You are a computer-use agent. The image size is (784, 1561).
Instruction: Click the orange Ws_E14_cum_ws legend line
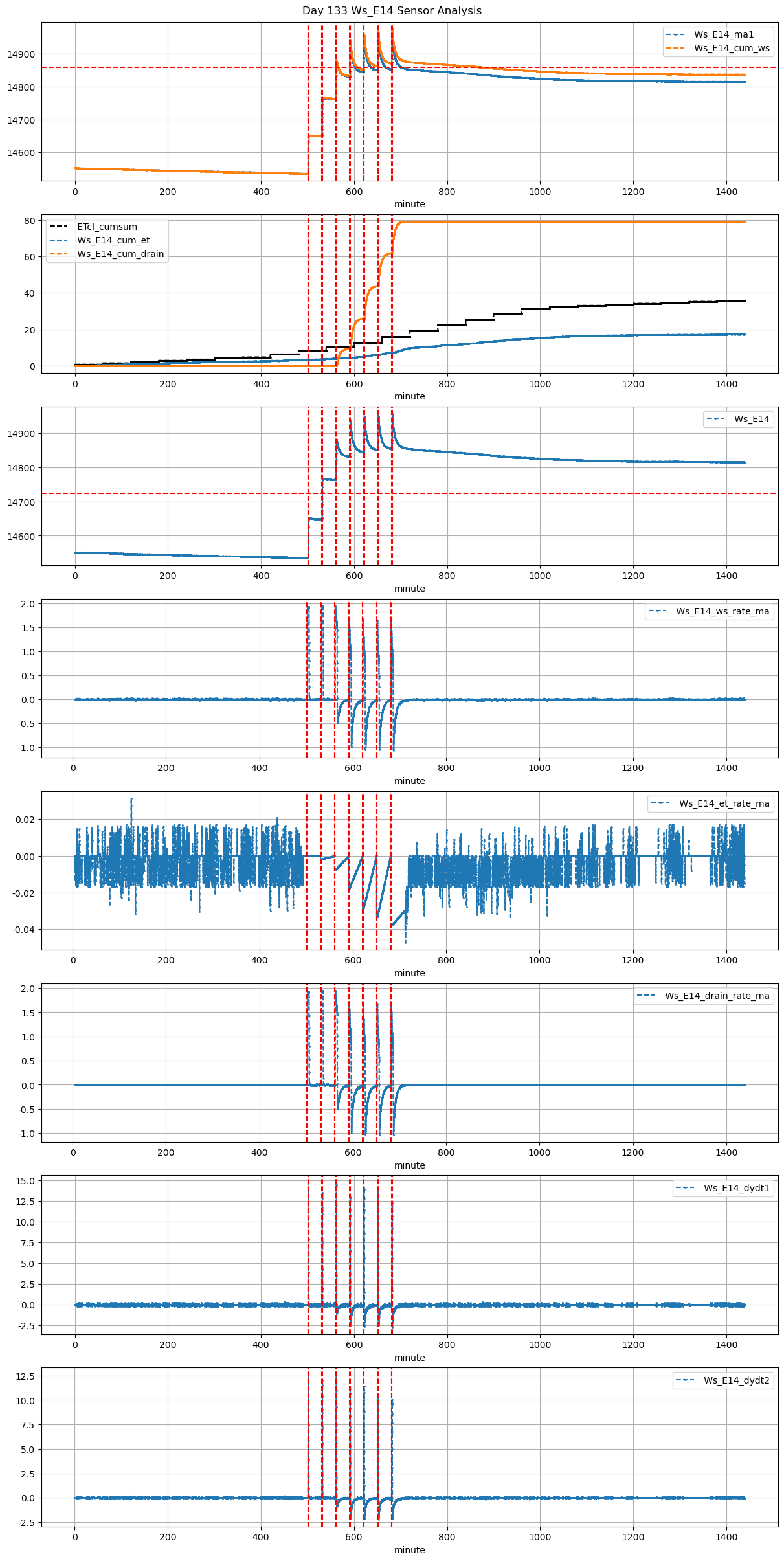(676, 48)
